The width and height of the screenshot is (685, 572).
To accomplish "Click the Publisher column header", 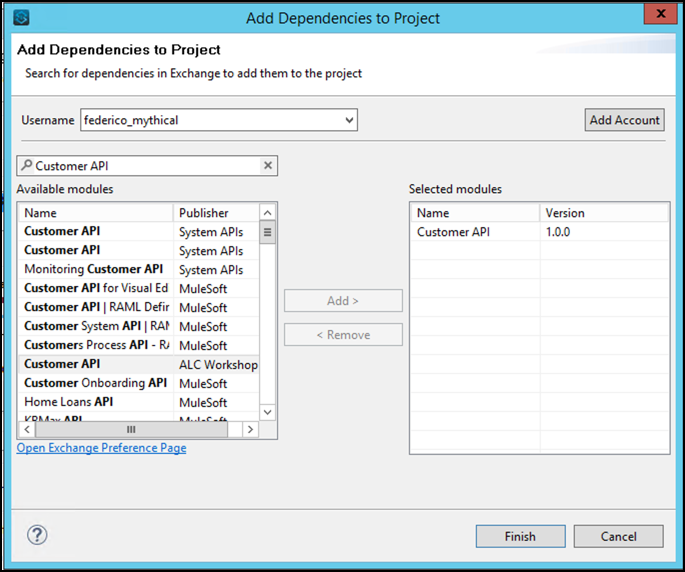I will coord(216,213).
